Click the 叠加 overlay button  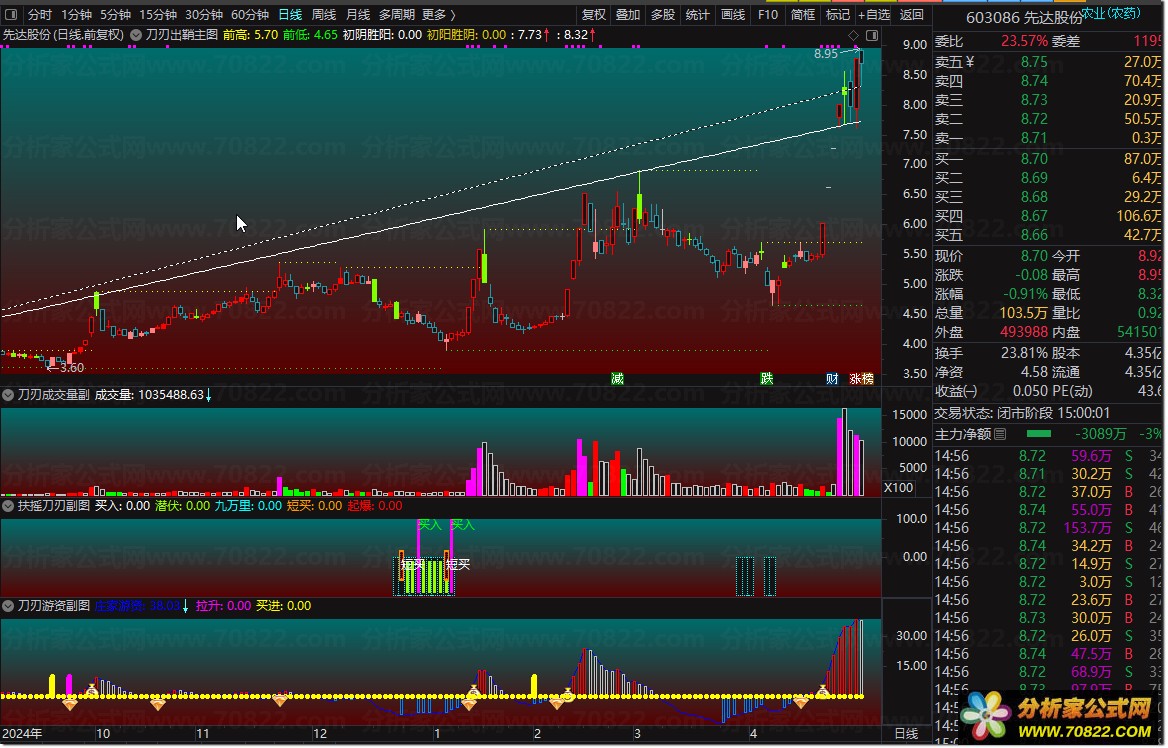point(627,14)
